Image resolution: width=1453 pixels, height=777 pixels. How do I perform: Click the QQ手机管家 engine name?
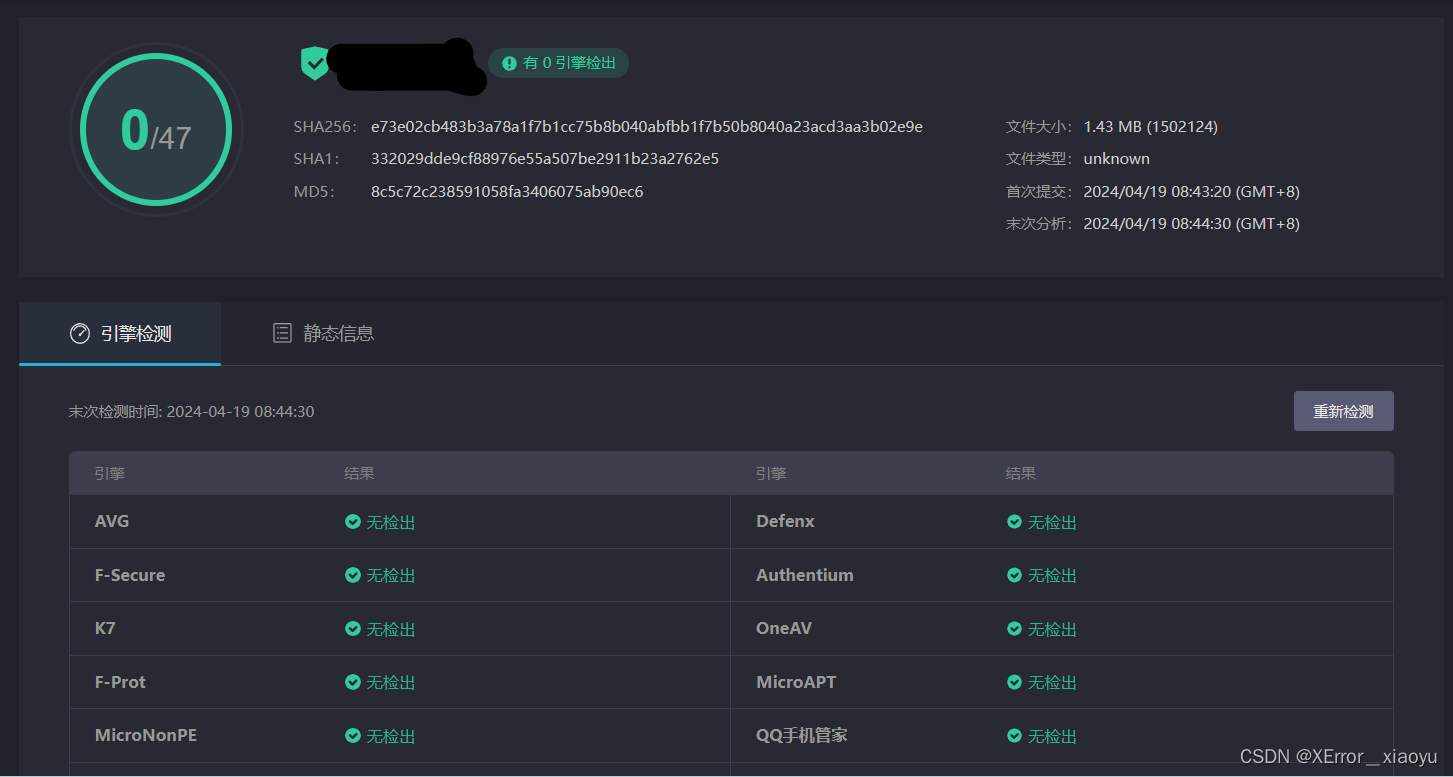pyautogui.click(x=802, y=735)
